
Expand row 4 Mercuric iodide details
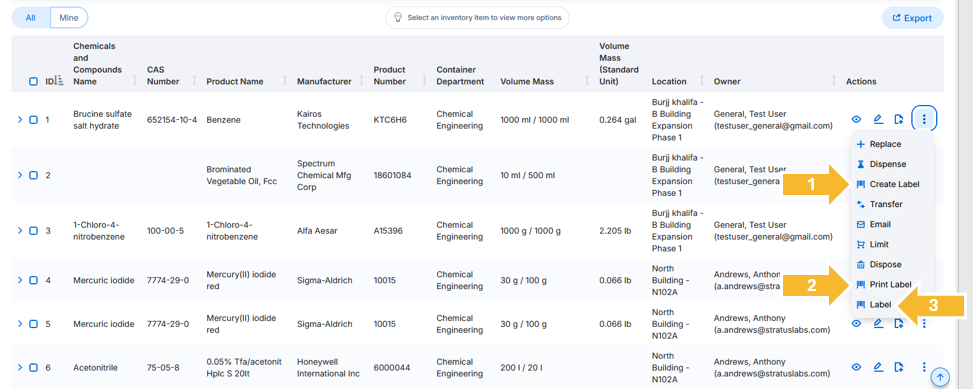click(20, 280)
